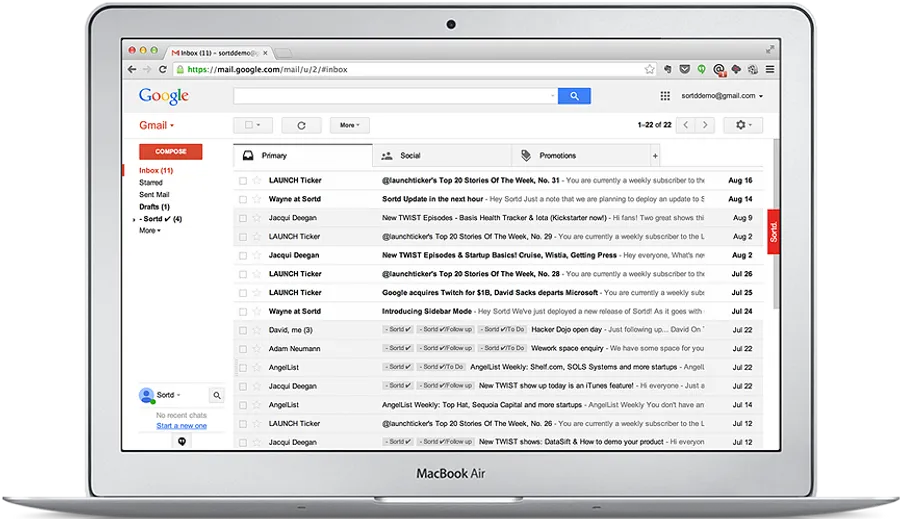Click the browser forward arrow
The height and width of the screenshot is (519, 900).
tap(147, 69)
